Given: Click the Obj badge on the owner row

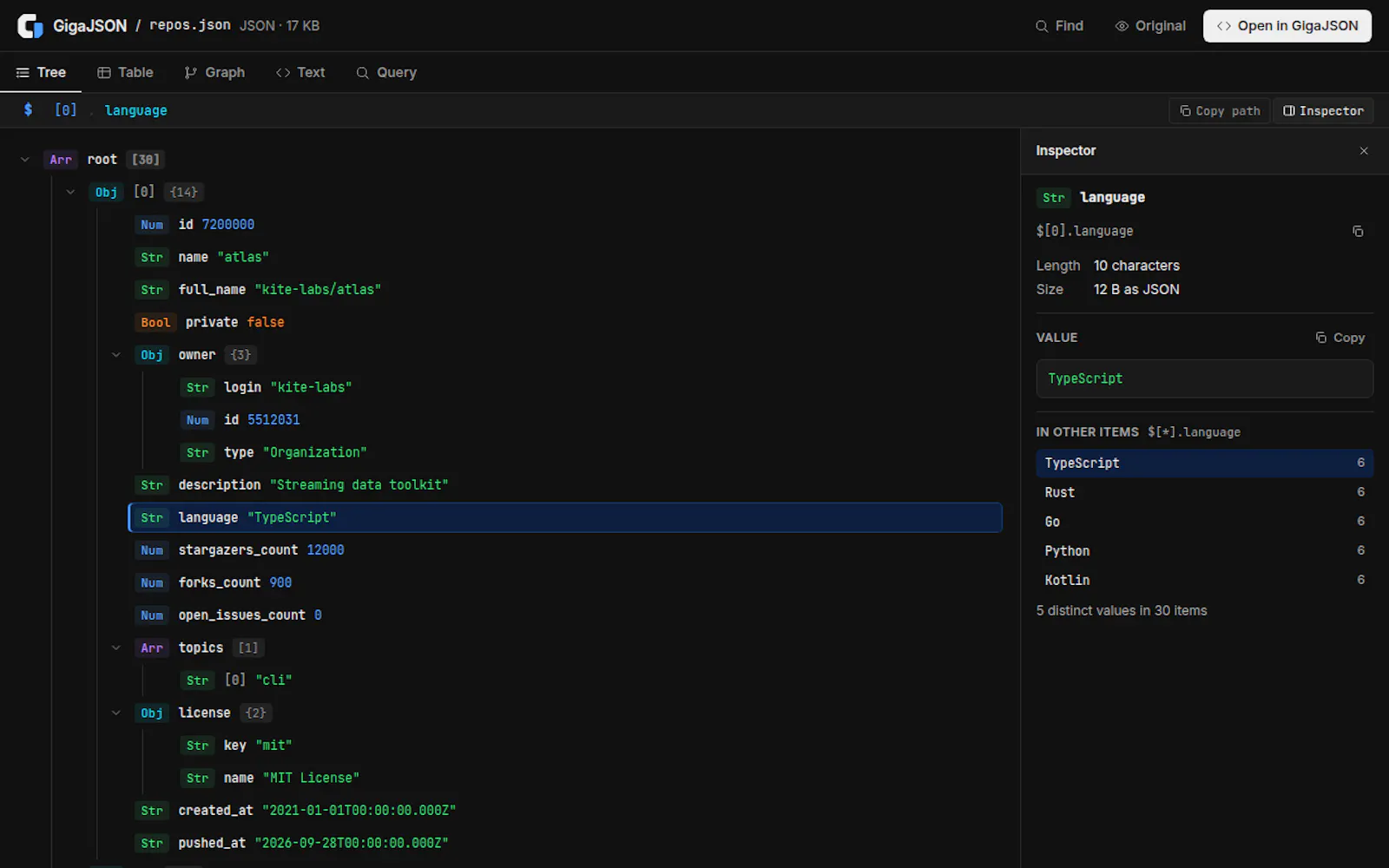Looking at the screenshot, I should (x=152, y=355).
